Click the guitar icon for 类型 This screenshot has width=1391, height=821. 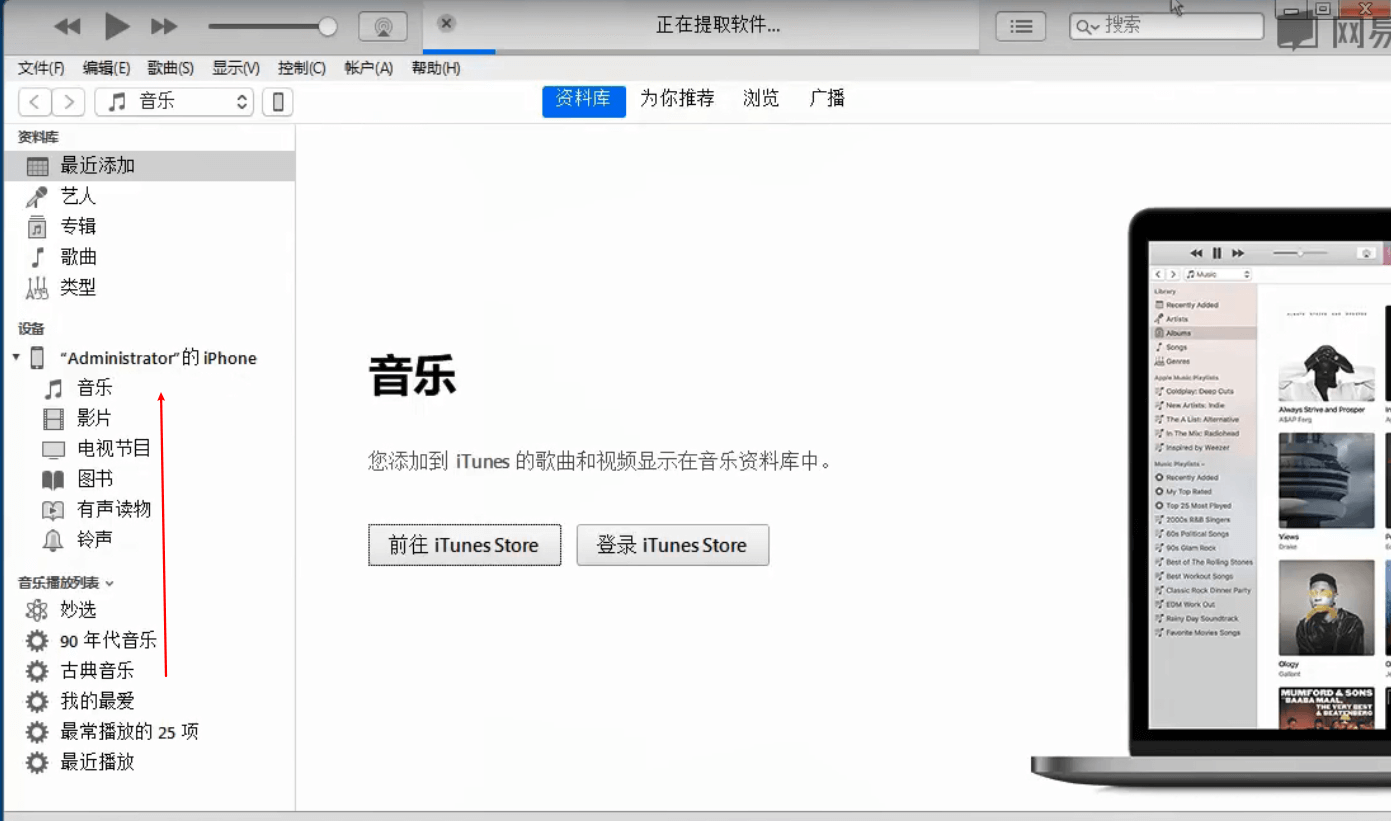point(37,288)
